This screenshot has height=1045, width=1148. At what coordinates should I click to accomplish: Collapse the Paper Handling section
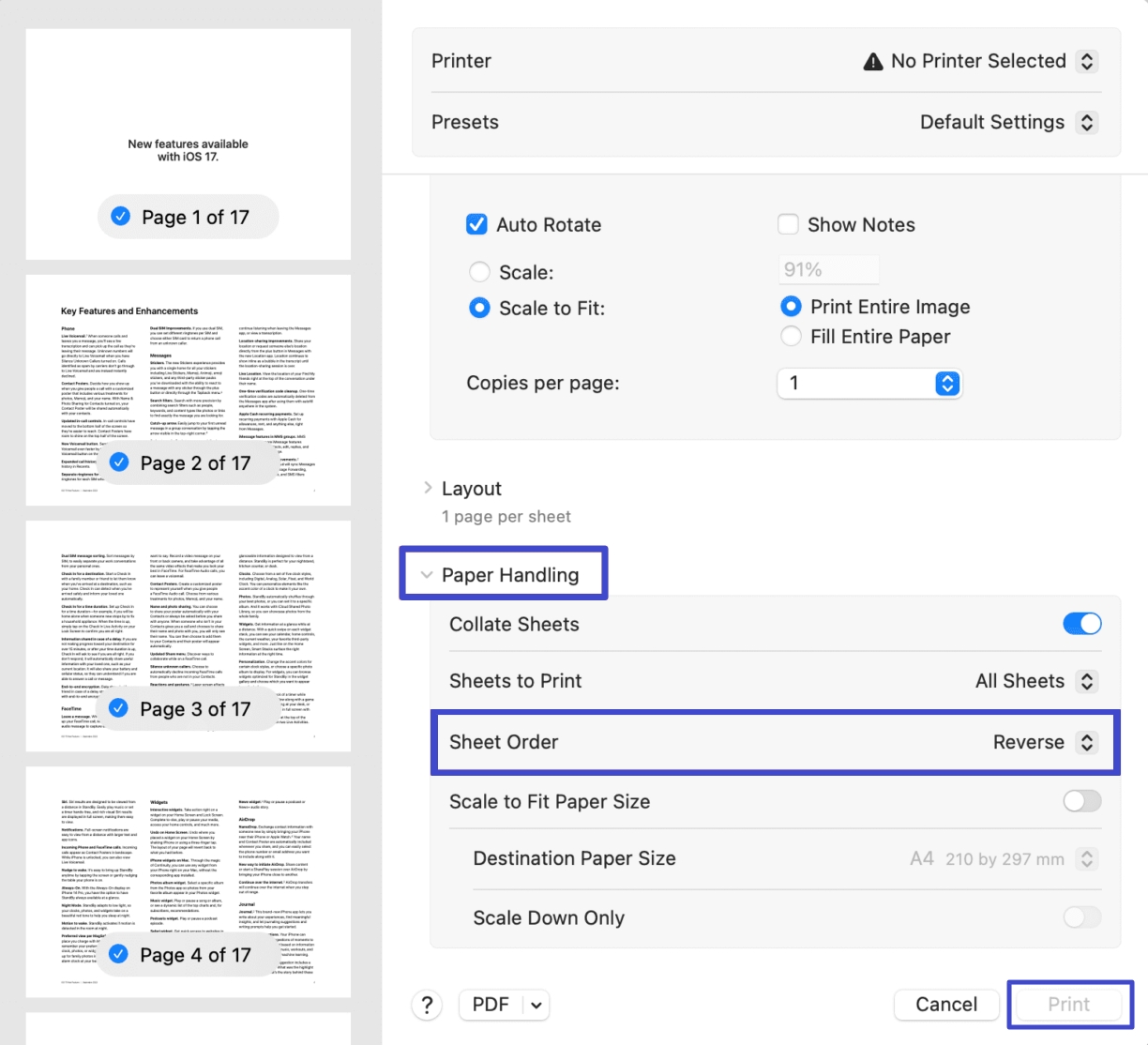click(x=427, y=575)
